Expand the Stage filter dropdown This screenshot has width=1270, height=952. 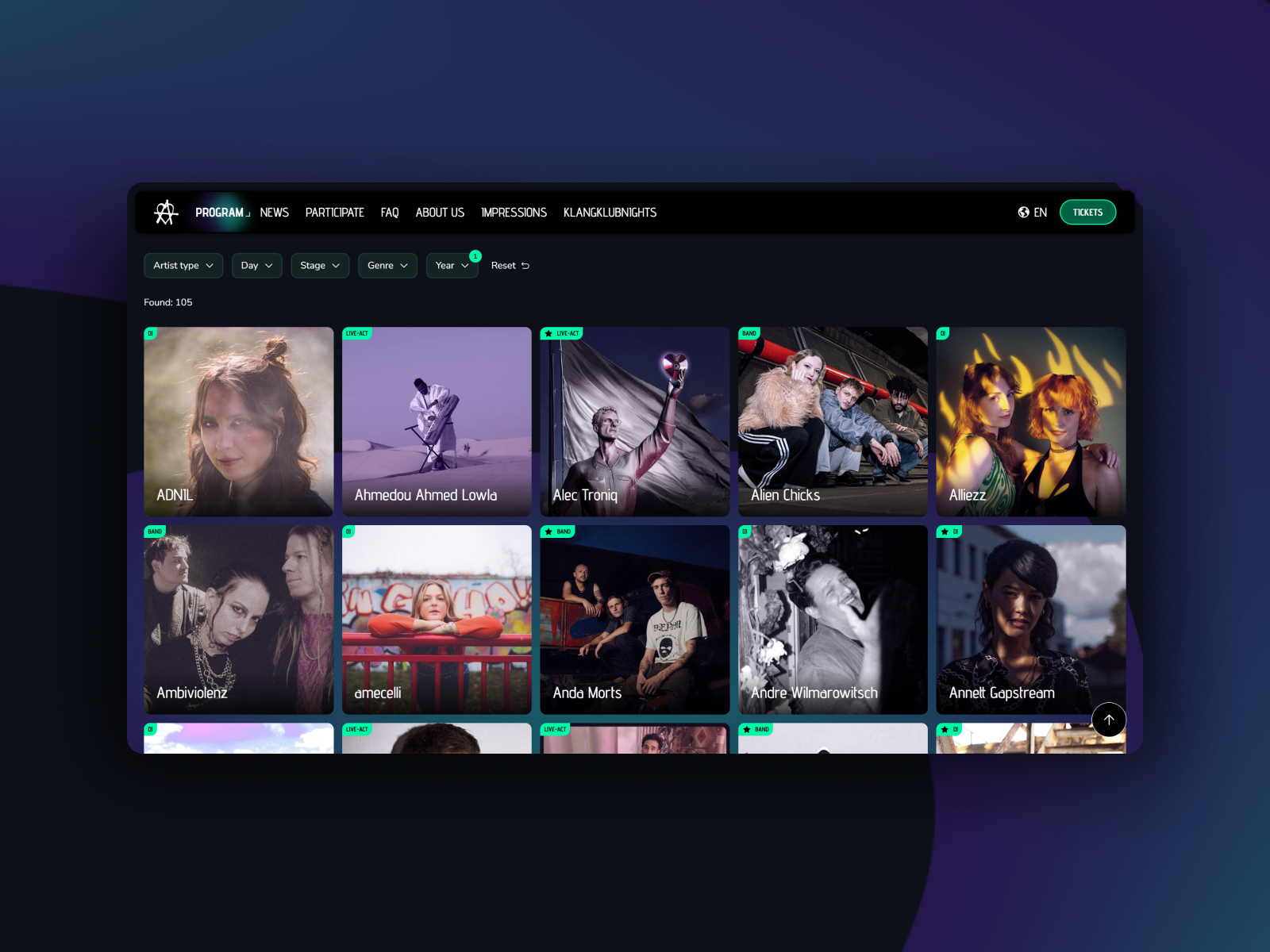click(x=320, y=266)
